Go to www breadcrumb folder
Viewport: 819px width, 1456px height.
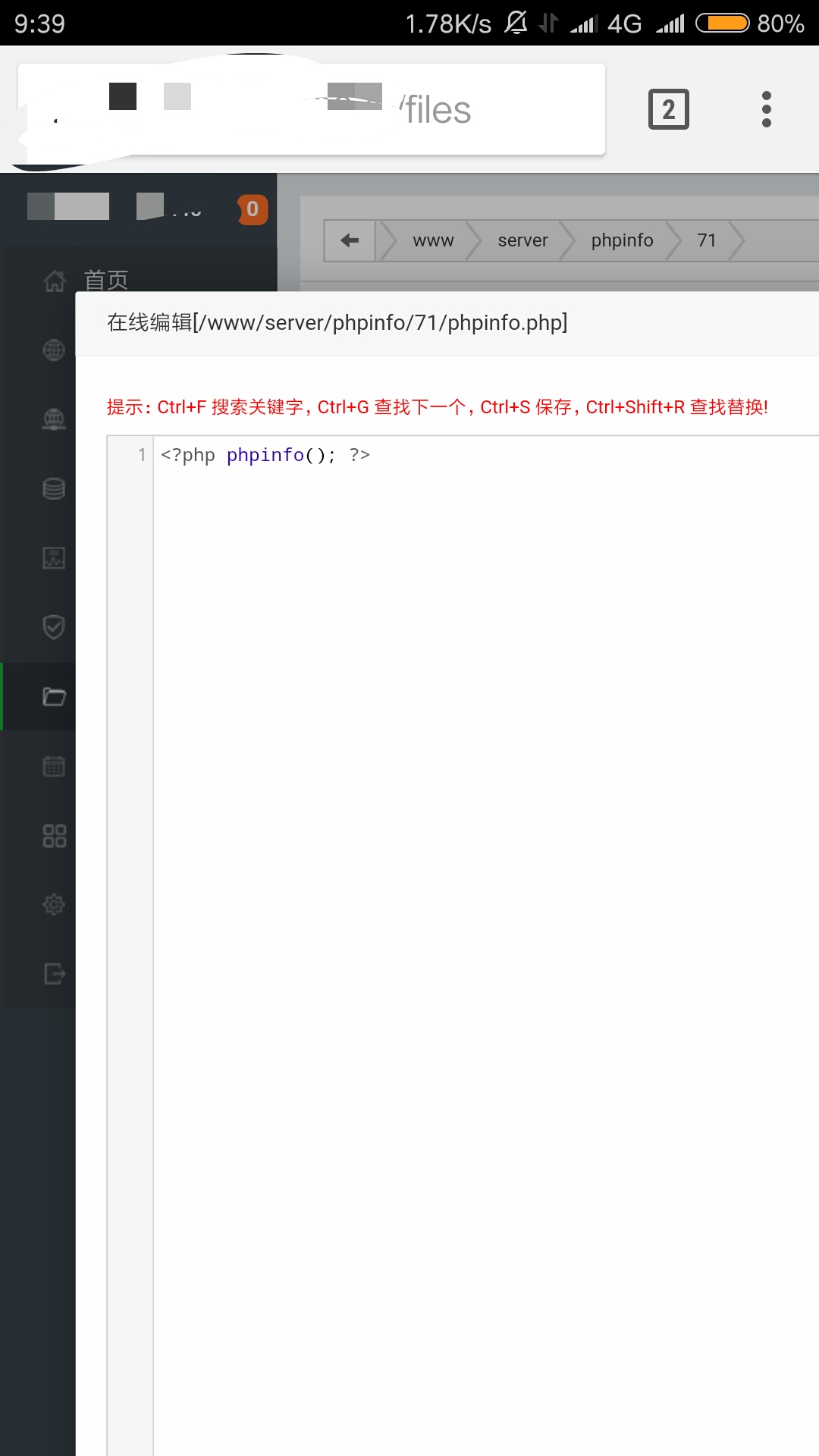tap(433, 240)
